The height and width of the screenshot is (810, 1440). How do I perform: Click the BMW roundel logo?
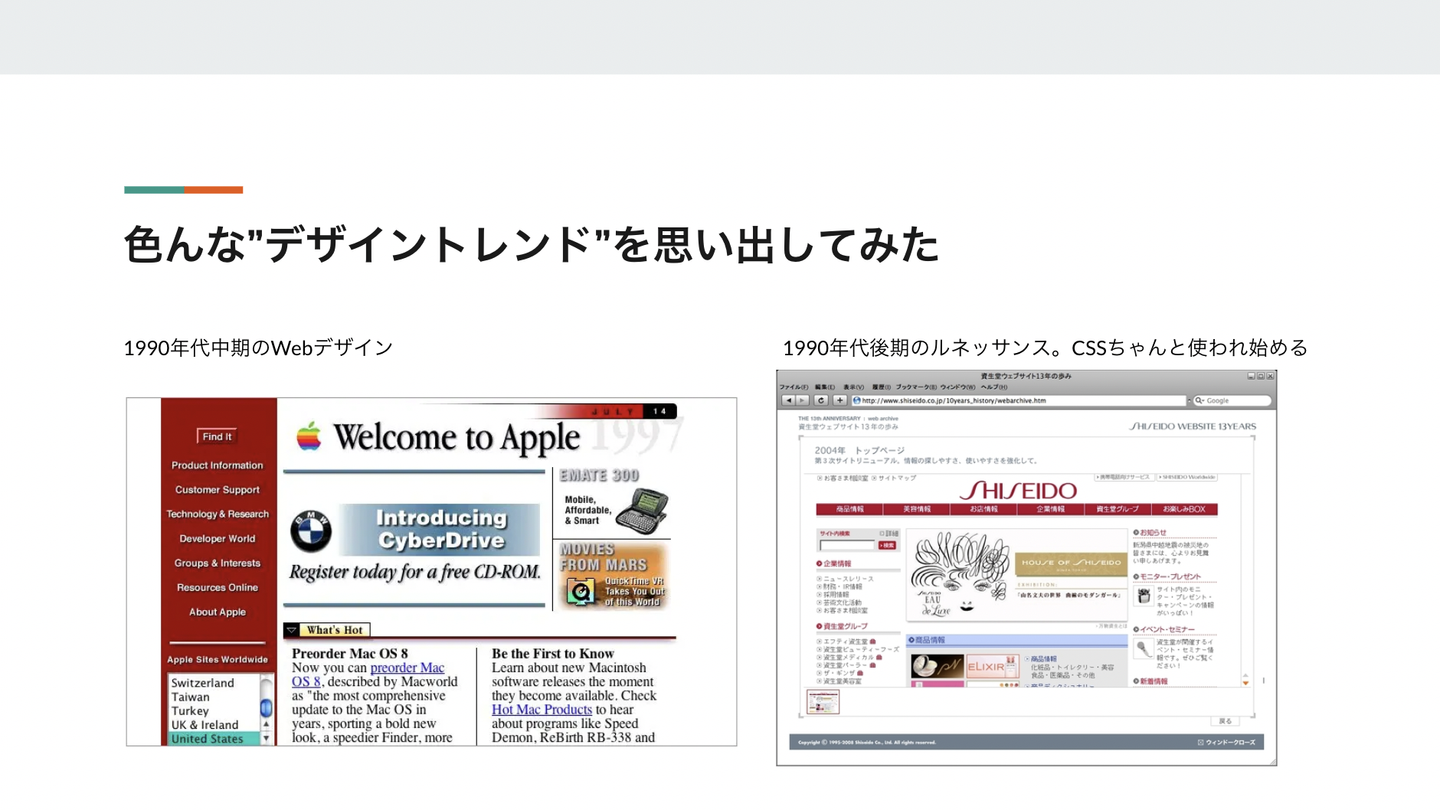[x=310, y=531]
